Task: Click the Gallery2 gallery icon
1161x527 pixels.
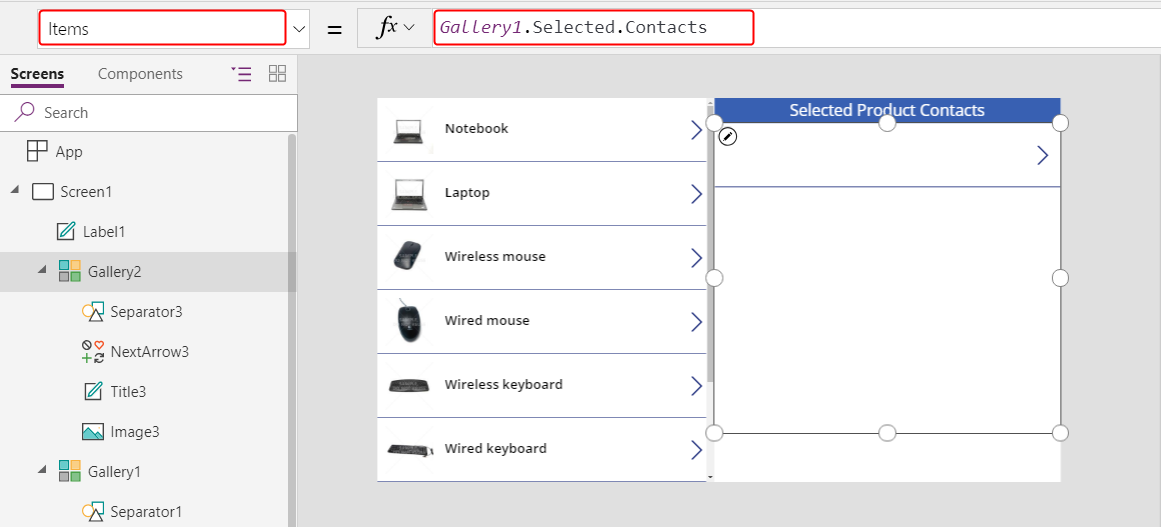Action: coord(70,272)
